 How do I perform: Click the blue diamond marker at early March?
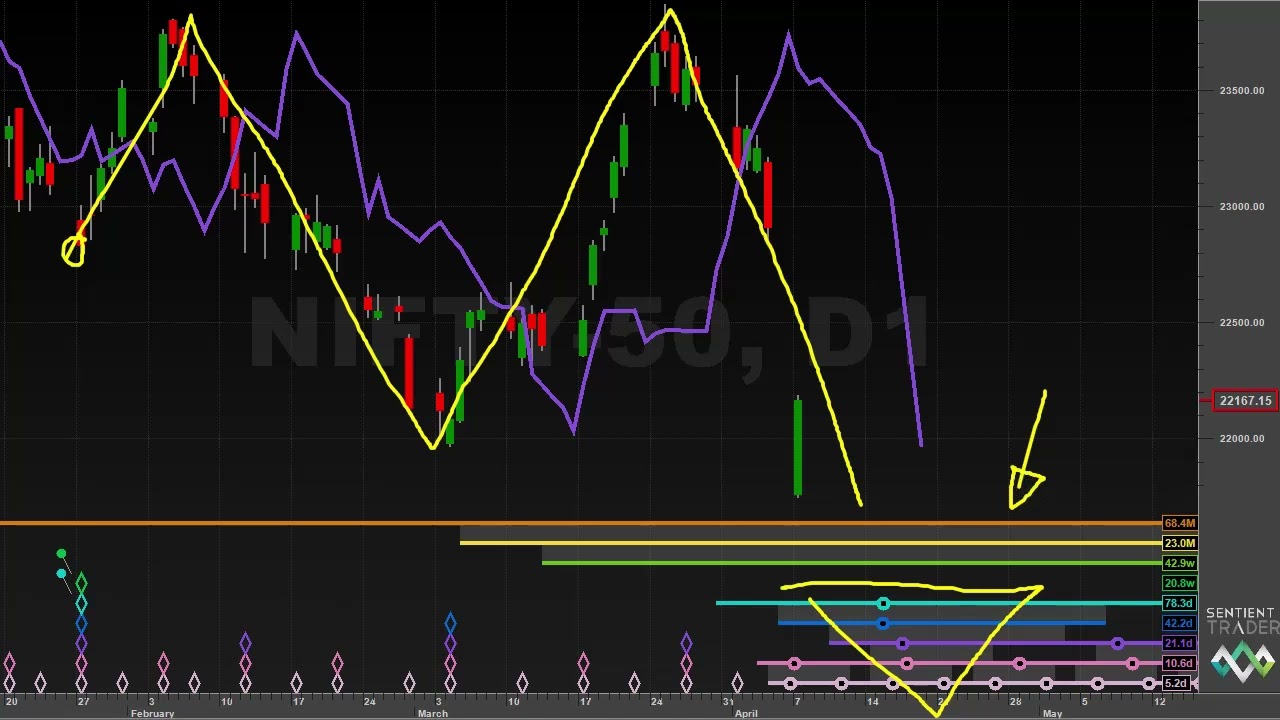(x=450, y=624)
